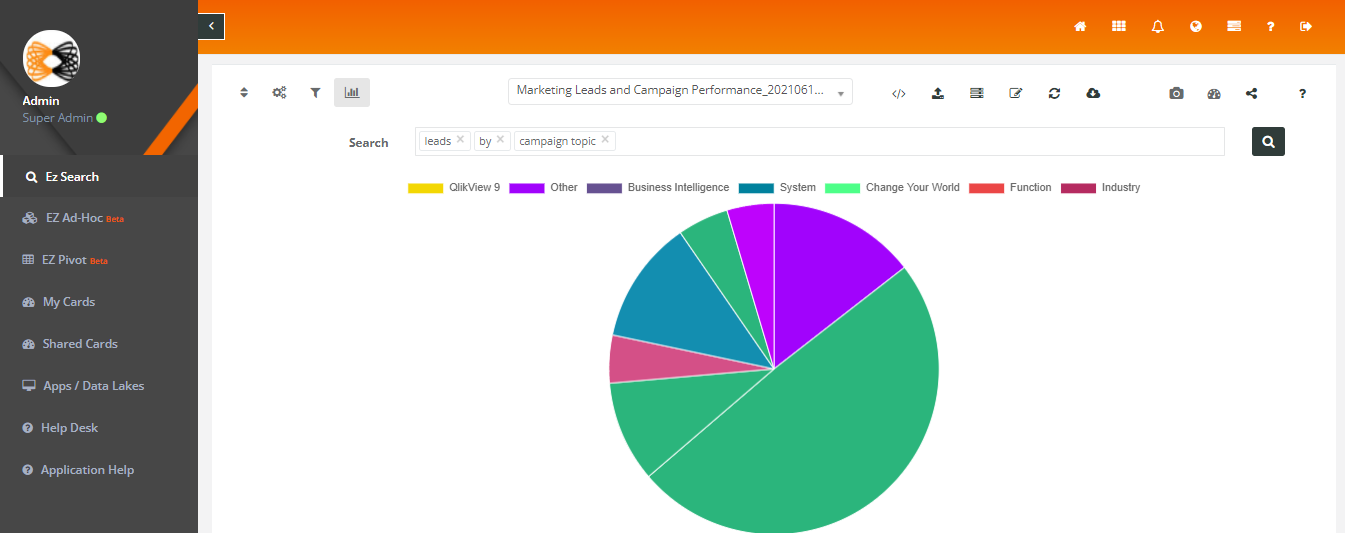This screenshot has height=533, width=1345.
Task: Toggle Business Intelligence legend swatch
Action: click(604, 188)
